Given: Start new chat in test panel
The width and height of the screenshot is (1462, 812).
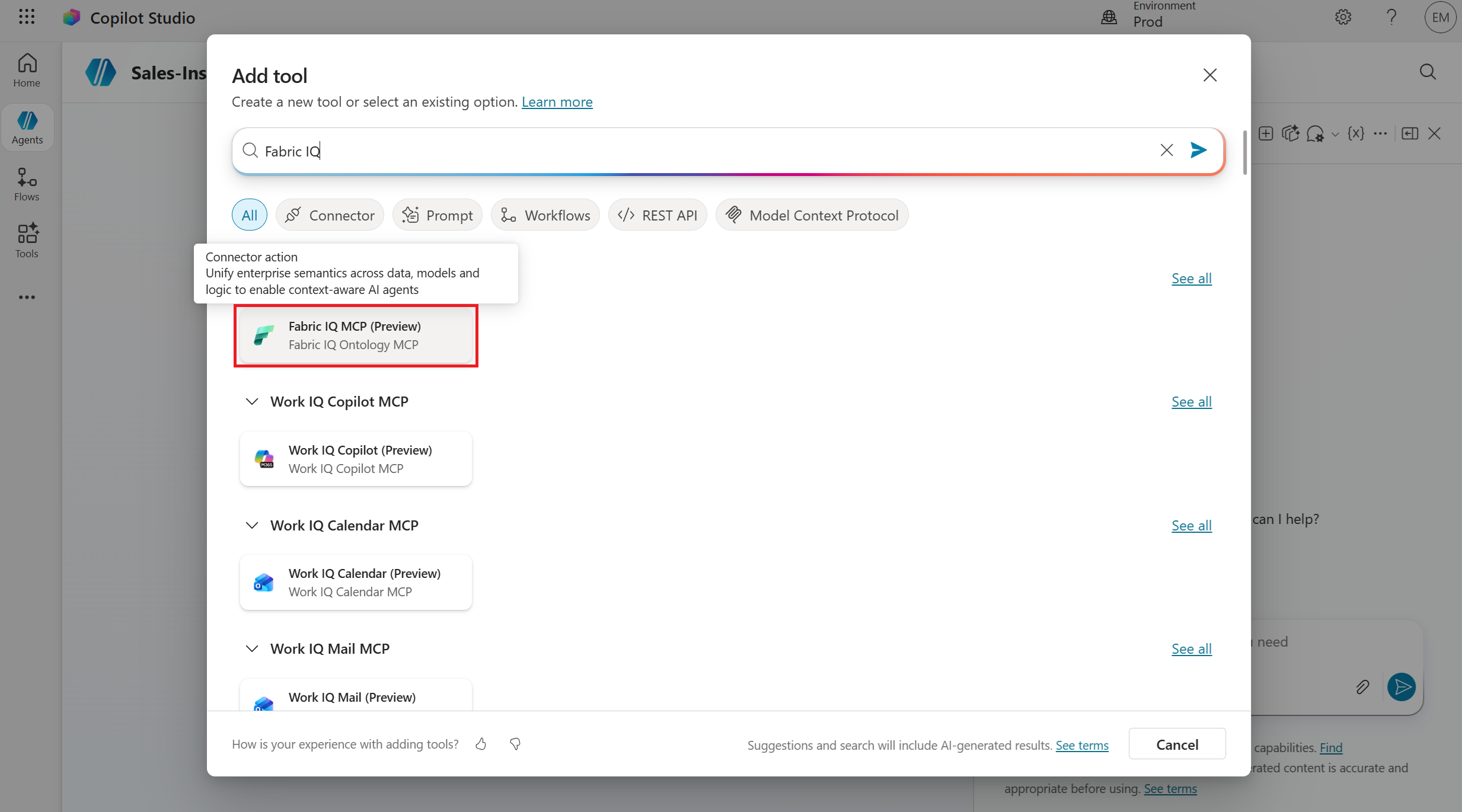Looking at the screenshot, I should [1266, 133].
